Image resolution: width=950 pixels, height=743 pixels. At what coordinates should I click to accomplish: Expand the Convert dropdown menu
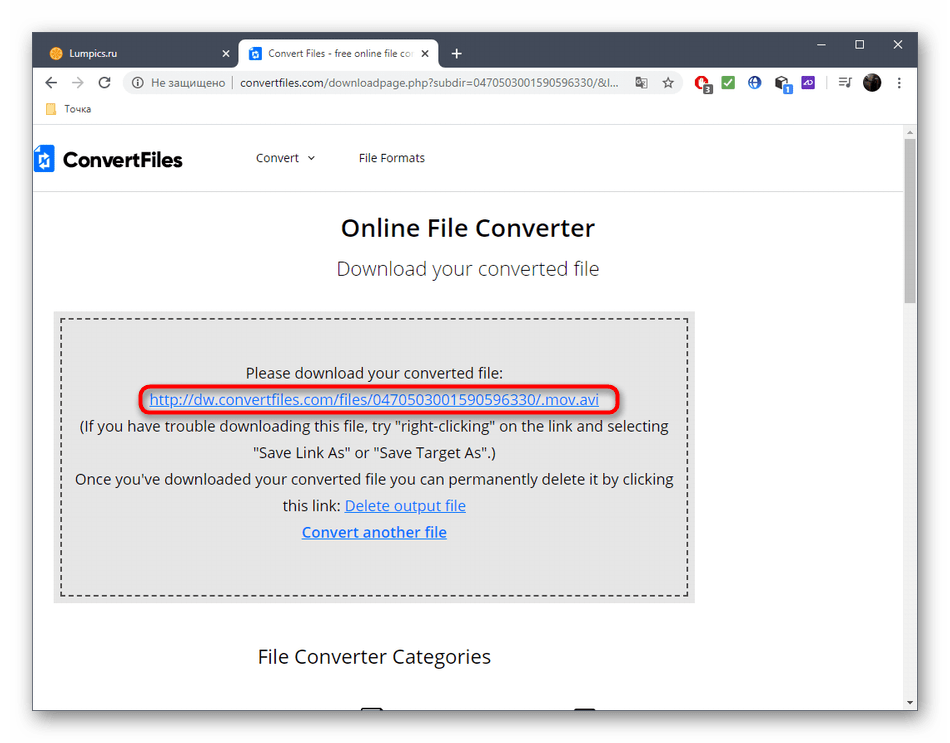285,158
